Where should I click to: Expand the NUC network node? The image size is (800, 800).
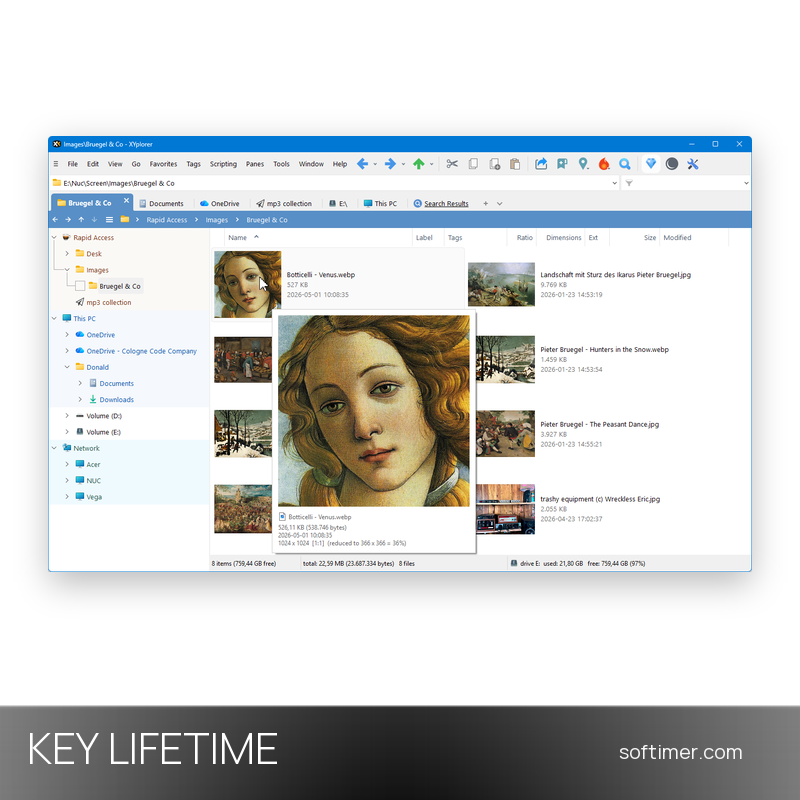point(67,480)
